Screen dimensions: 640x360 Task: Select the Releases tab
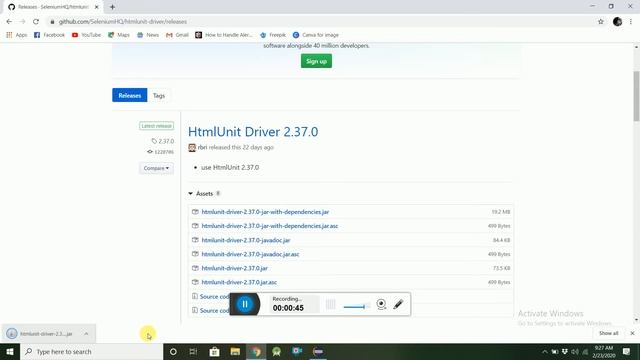tap(130, 96)
